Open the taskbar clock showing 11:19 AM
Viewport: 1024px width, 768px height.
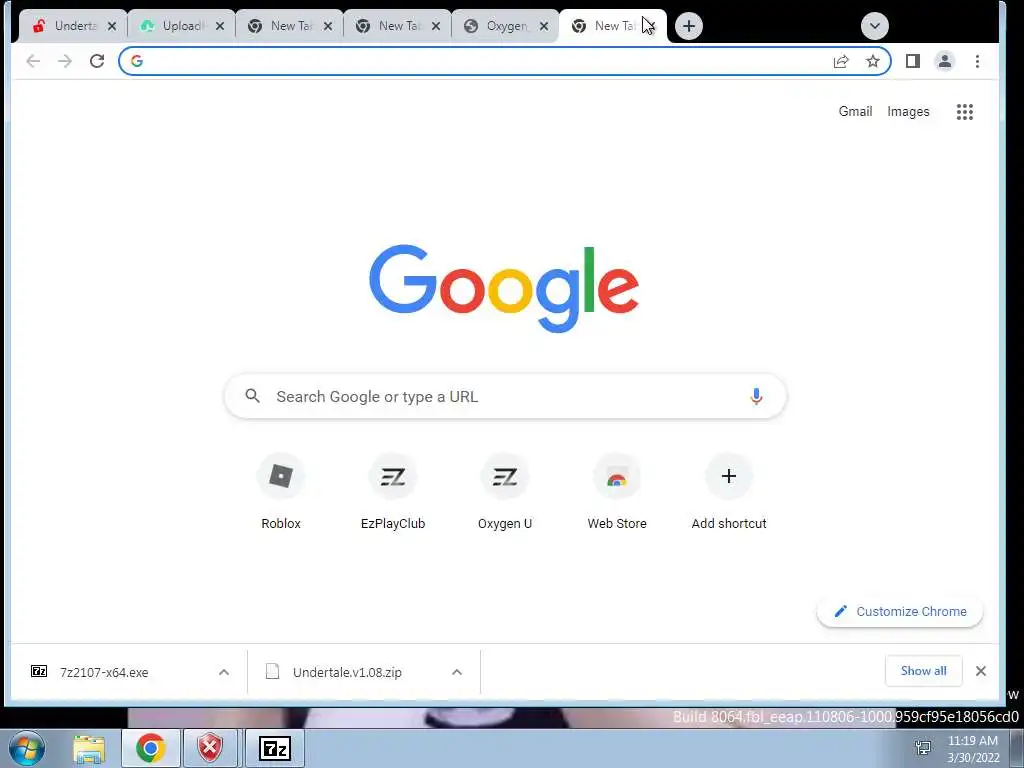pyautogui.click(x=973, y=749)
